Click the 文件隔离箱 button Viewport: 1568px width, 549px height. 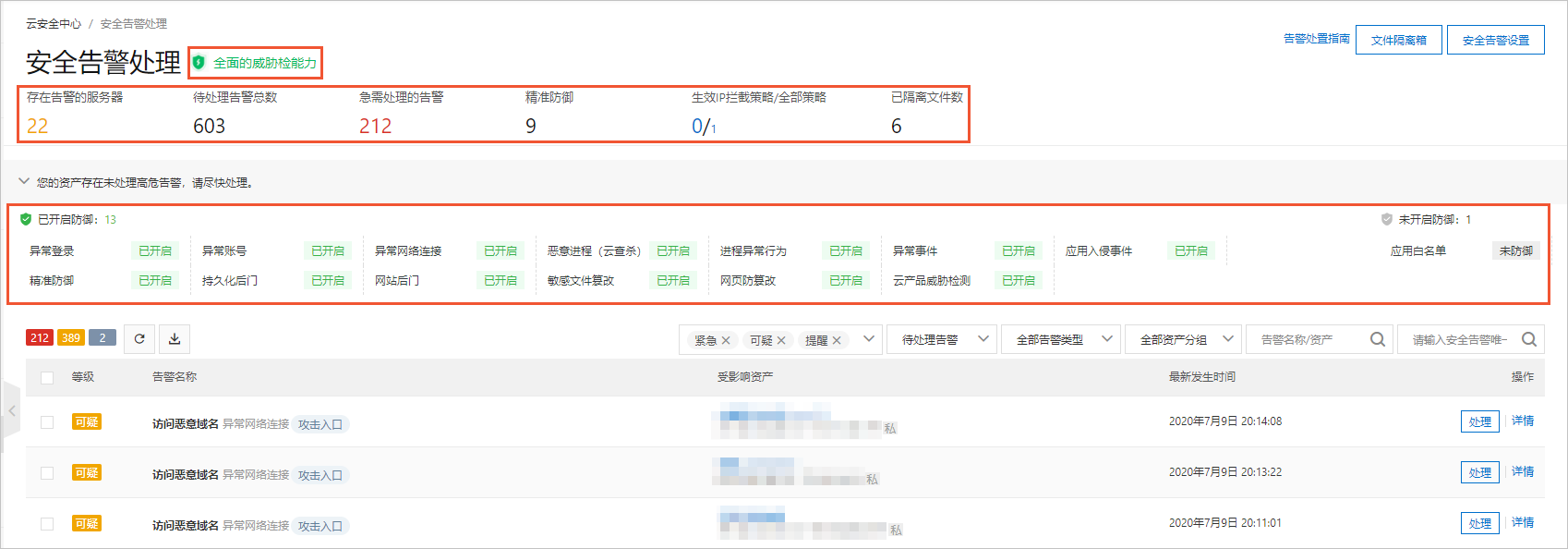tap(1399, 40)
